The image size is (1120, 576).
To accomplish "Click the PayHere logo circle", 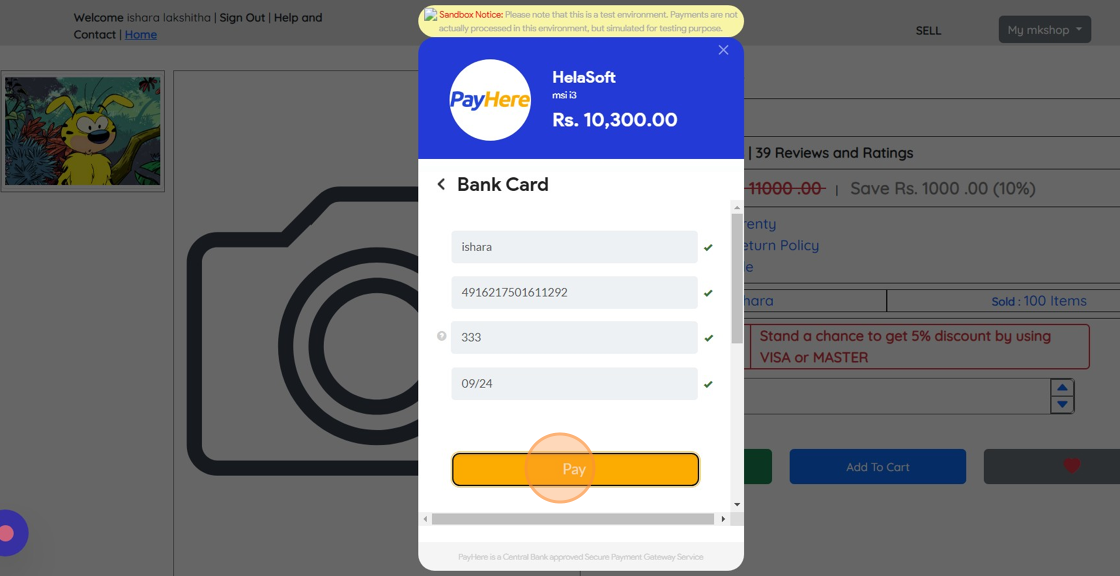I will [490, 99].
